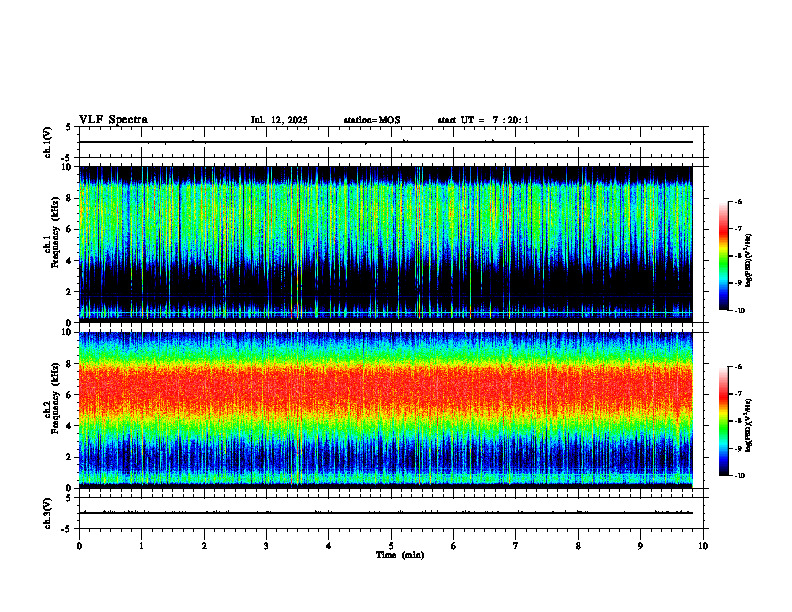Click time axis tick label "7"
The image size is (792, 612).
coord(516,546)
